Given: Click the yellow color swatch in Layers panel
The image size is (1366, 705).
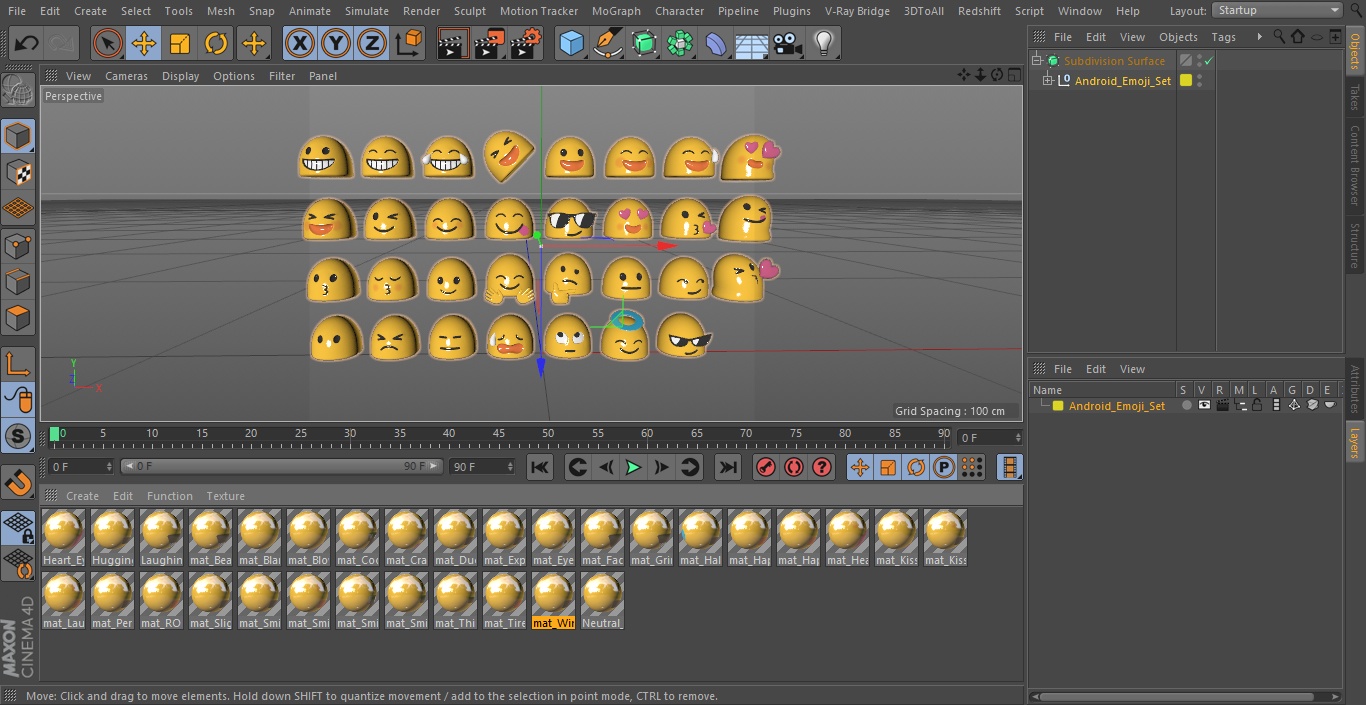Looking at the screenshot, I should (x=1057, y=405).
